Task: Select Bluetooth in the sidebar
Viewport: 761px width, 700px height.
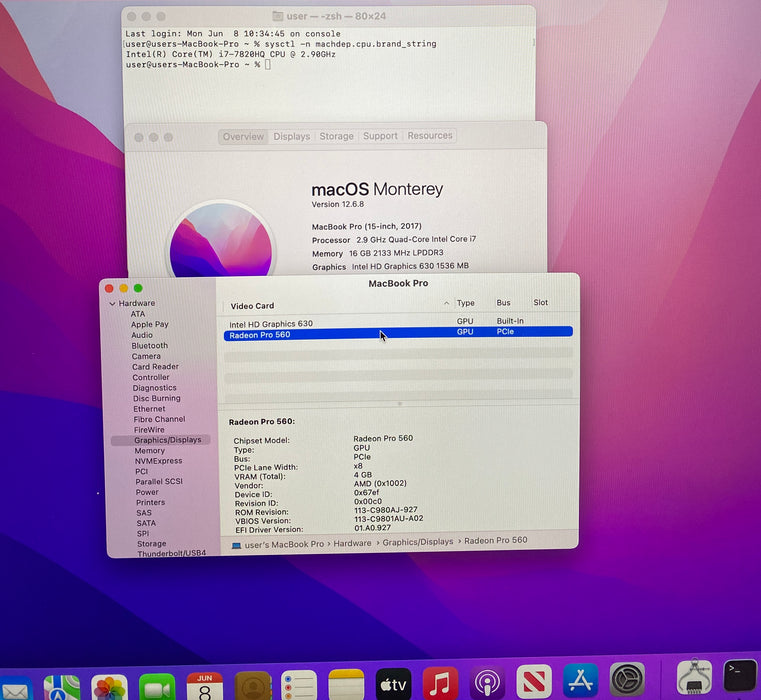Action: pos(149,346)
